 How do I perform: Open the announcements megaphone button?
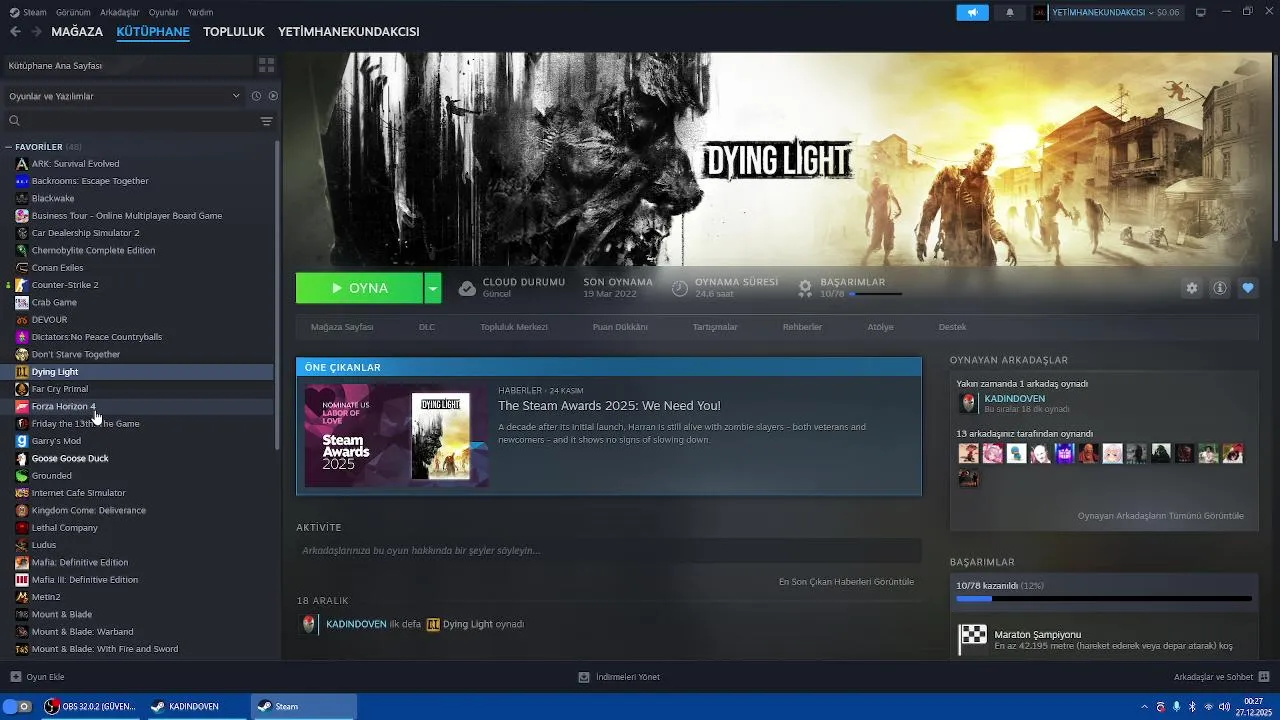click(972, 12)
